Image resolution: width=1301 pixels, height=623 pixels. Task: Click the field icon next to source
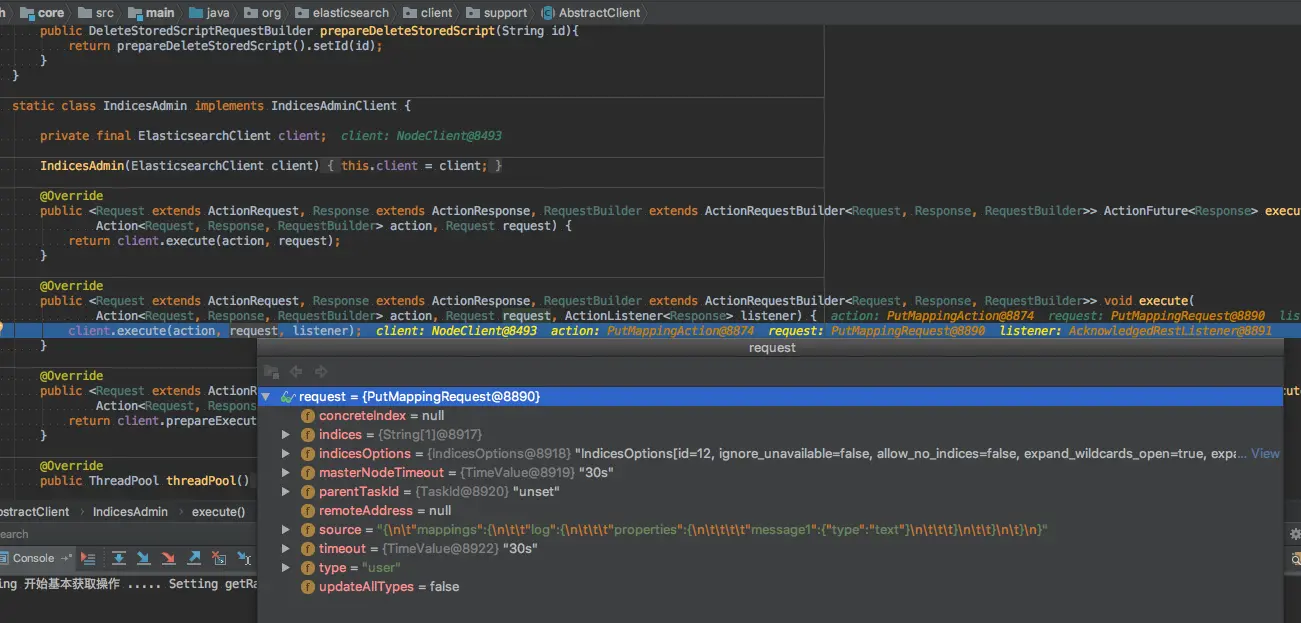[x=308, y=530]
